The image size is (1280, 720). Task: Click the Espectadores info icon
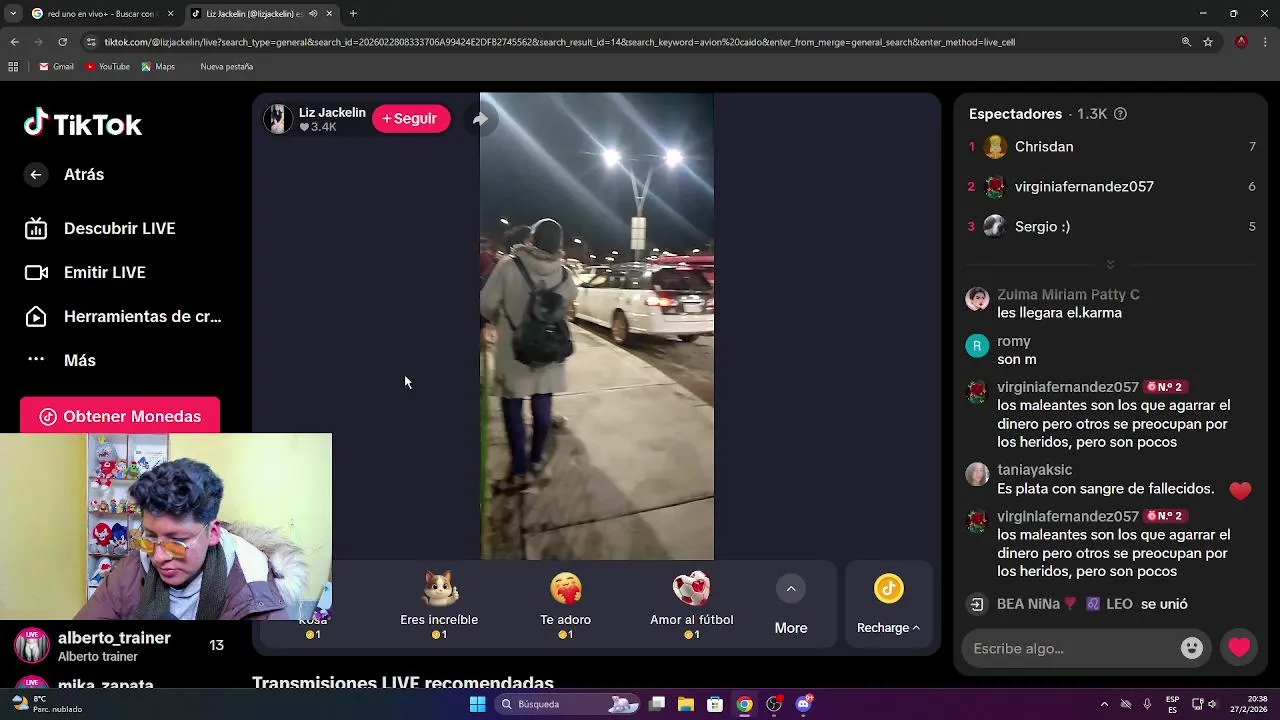[1120, 114]
